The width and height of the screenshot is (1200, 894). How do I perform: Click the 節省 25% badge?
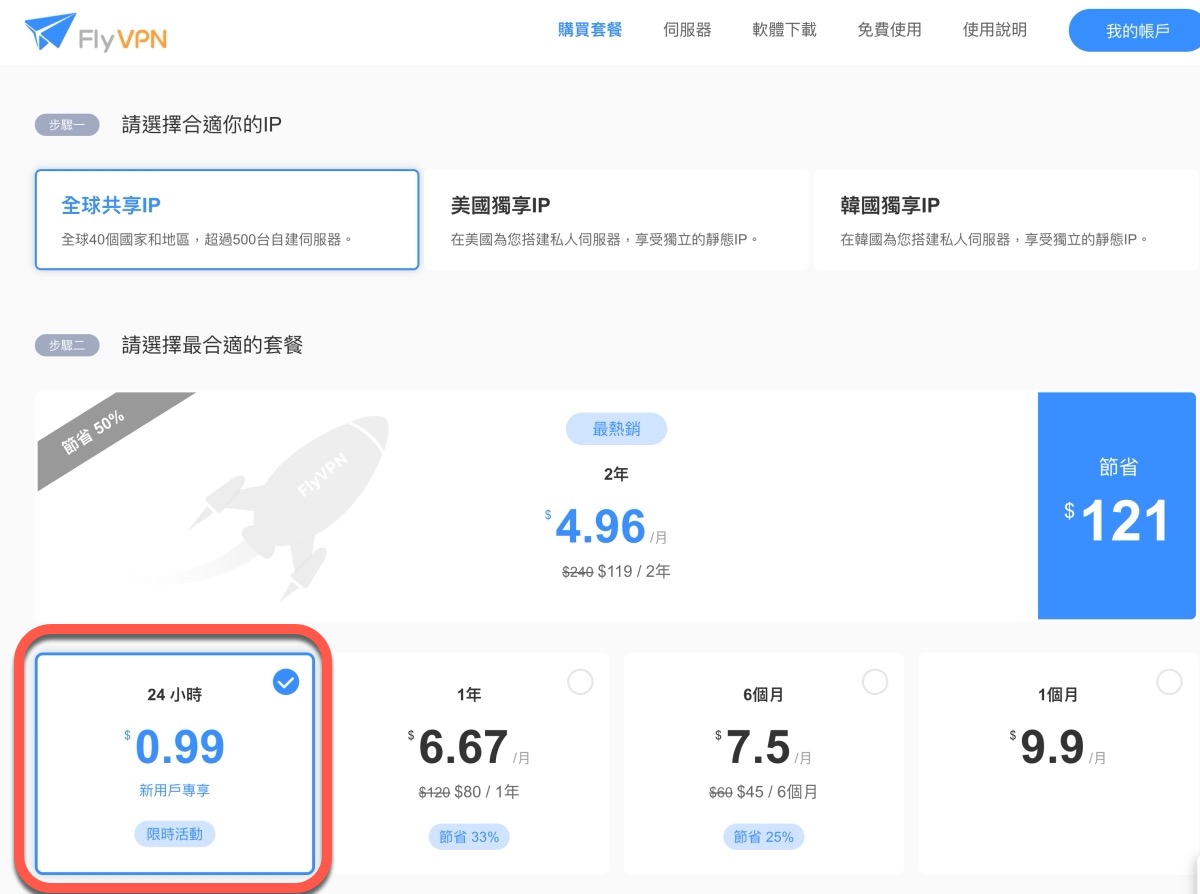[x=764, y=836]
